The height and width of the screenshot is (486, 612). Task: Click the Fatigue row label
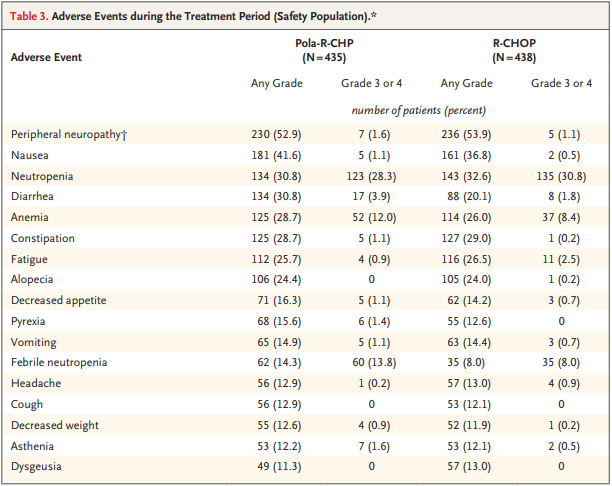click(29, 259)
